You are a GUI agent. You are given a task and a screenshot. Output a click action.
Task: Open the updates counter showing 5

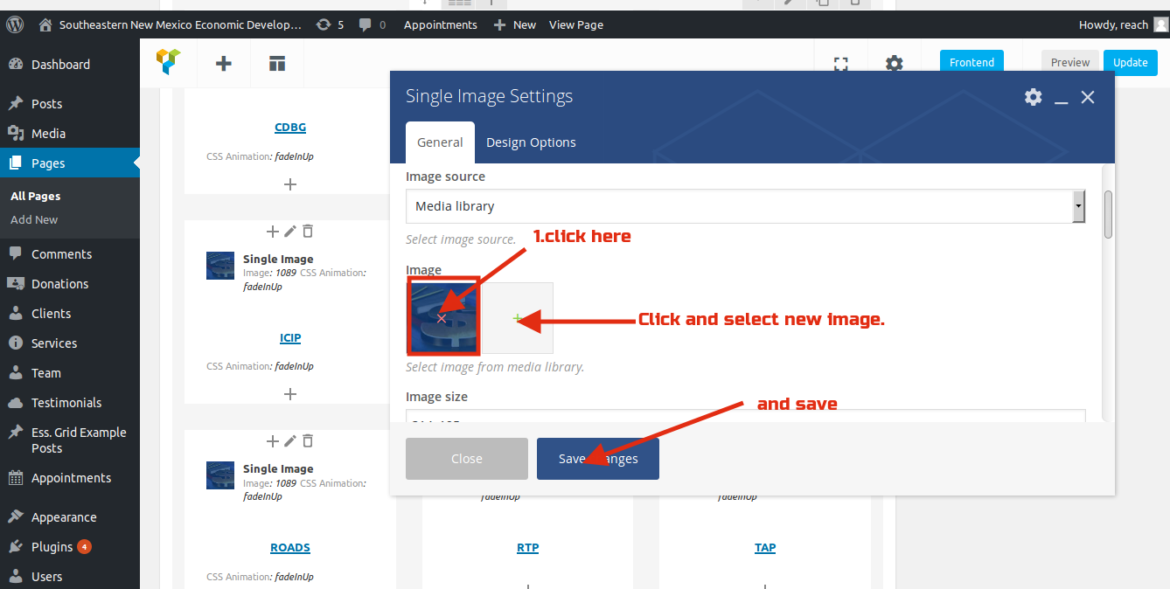pyautogui.click(x=329, y=24)
